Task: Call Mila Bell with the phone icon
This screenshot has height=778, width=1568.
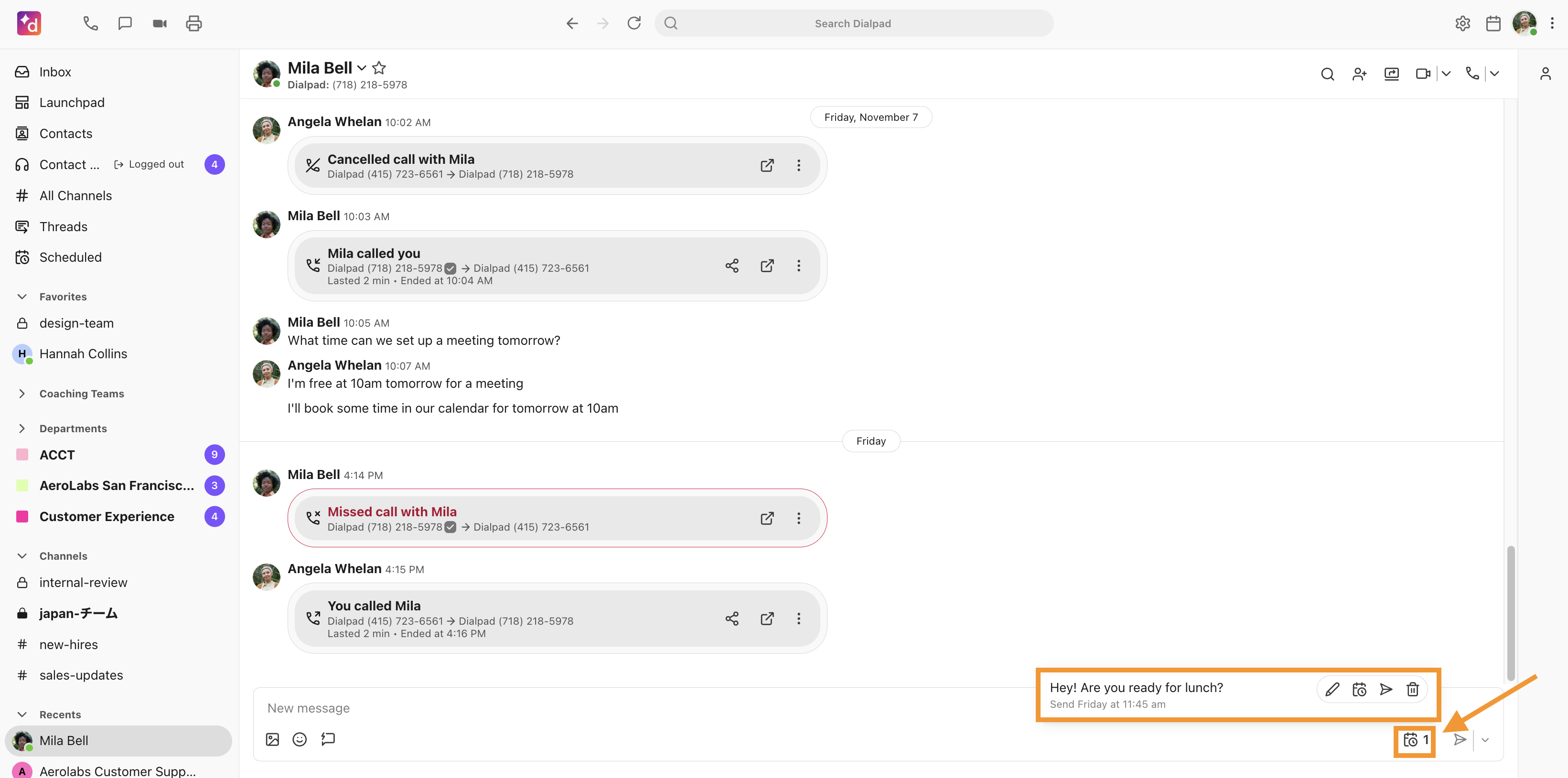Action: pyautogui.click(x=1472, y=74)
